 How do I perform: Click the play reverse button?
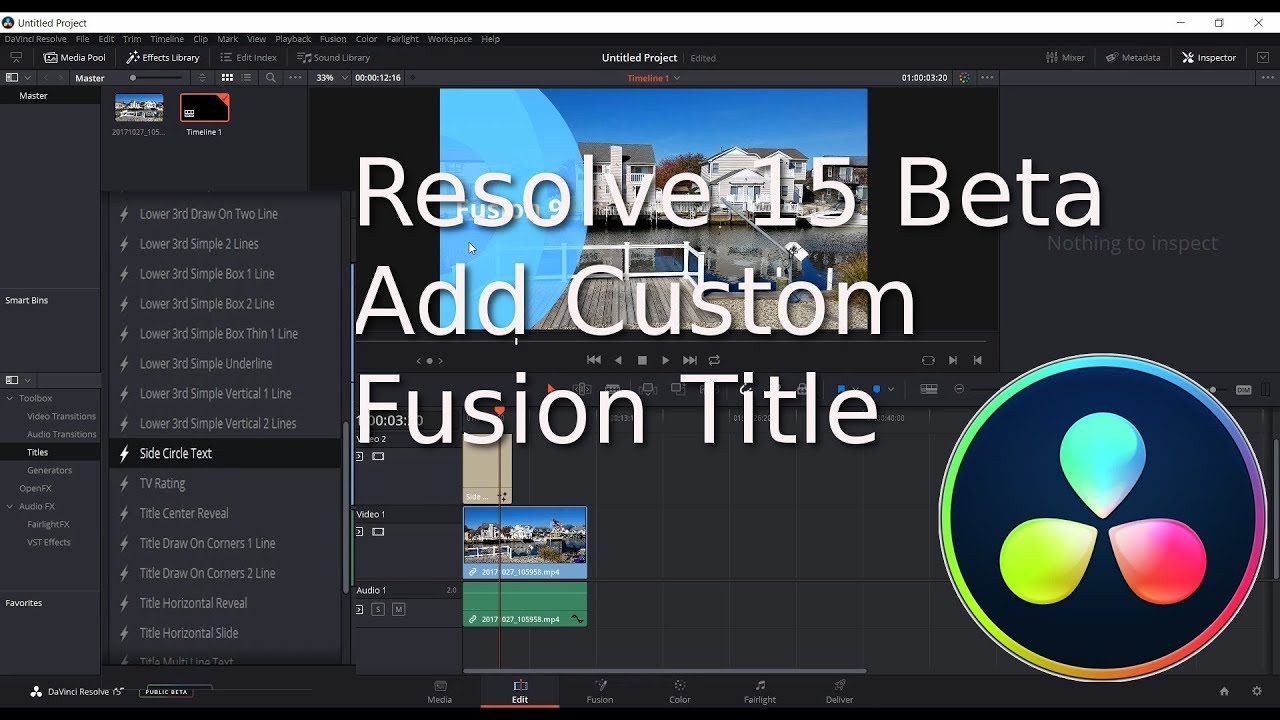[618, 360]
